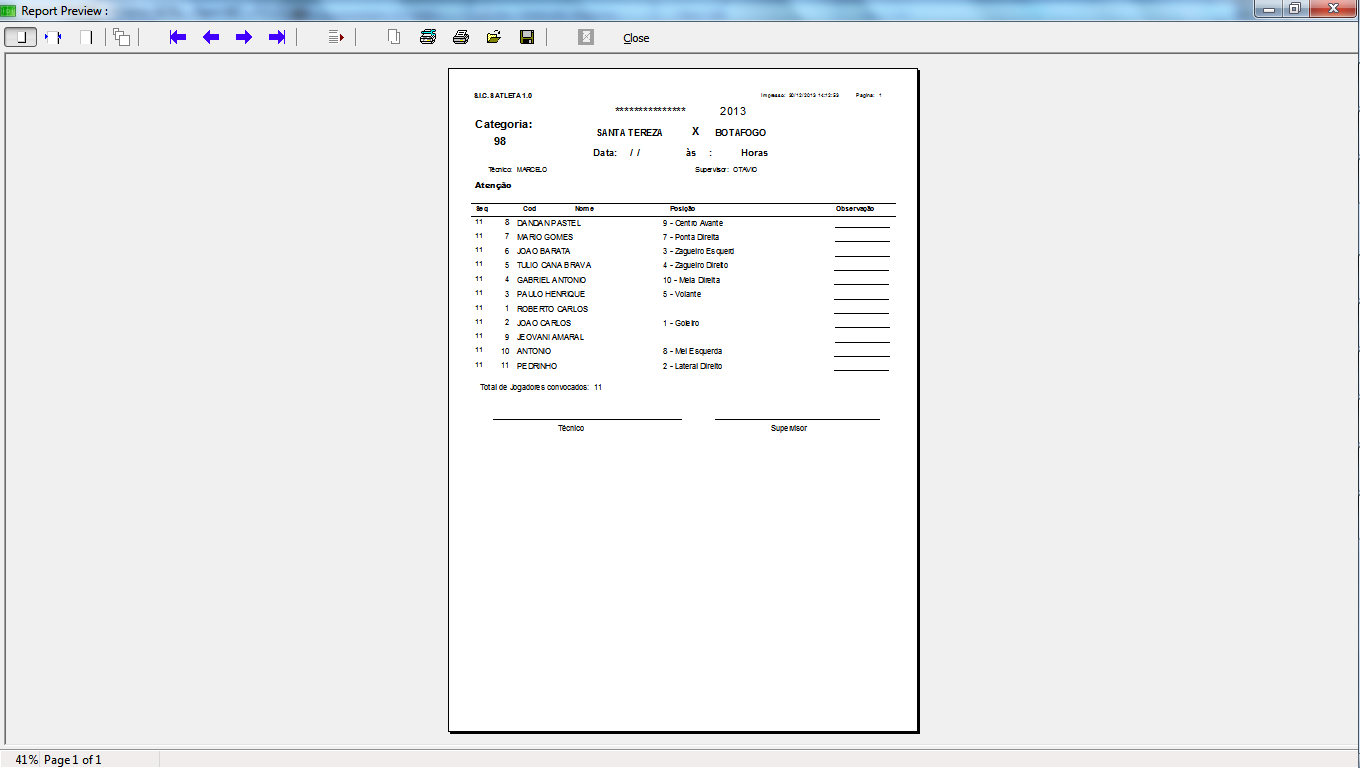Select the zoom-to-fit whole page button

[x=20, y=37]
